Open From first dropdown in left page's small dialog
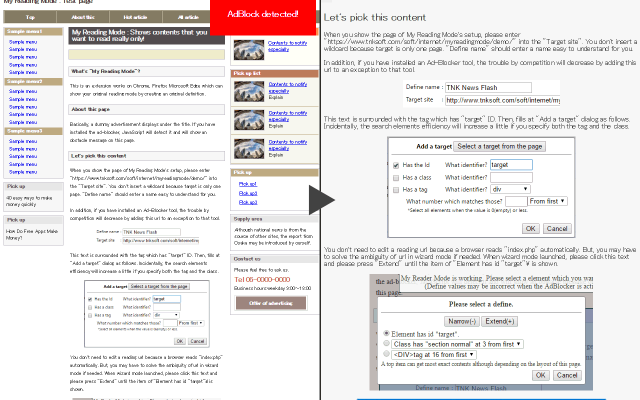 click(x=191, y=323)
